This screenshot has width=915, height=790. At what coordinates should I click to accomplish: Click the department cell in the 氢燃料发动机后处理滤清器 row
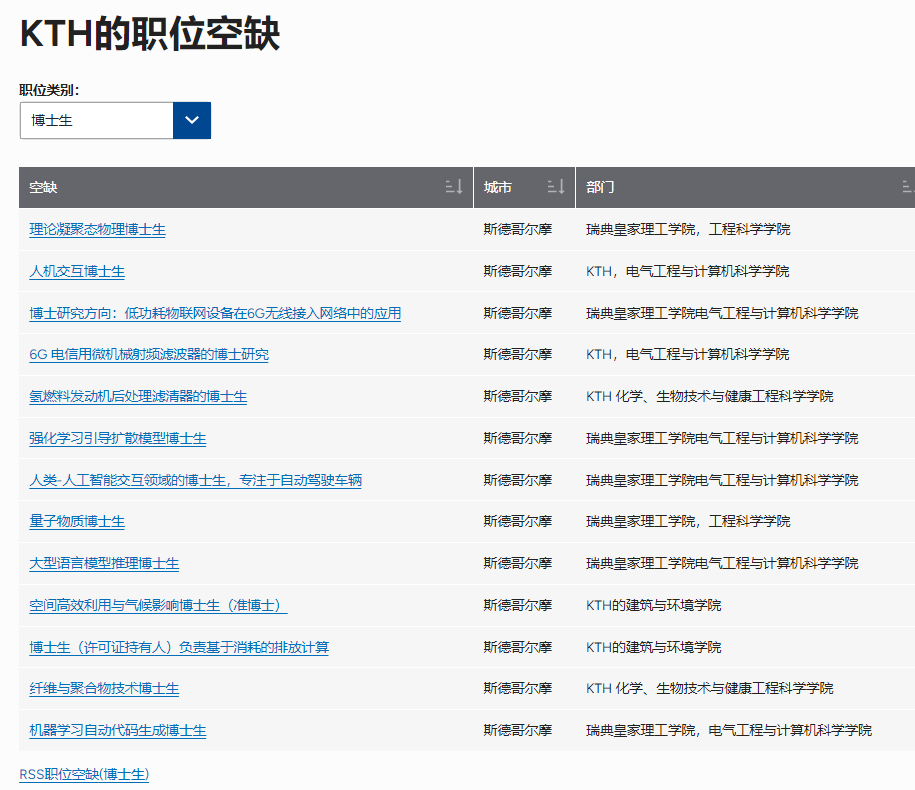(x=710, y=396)
